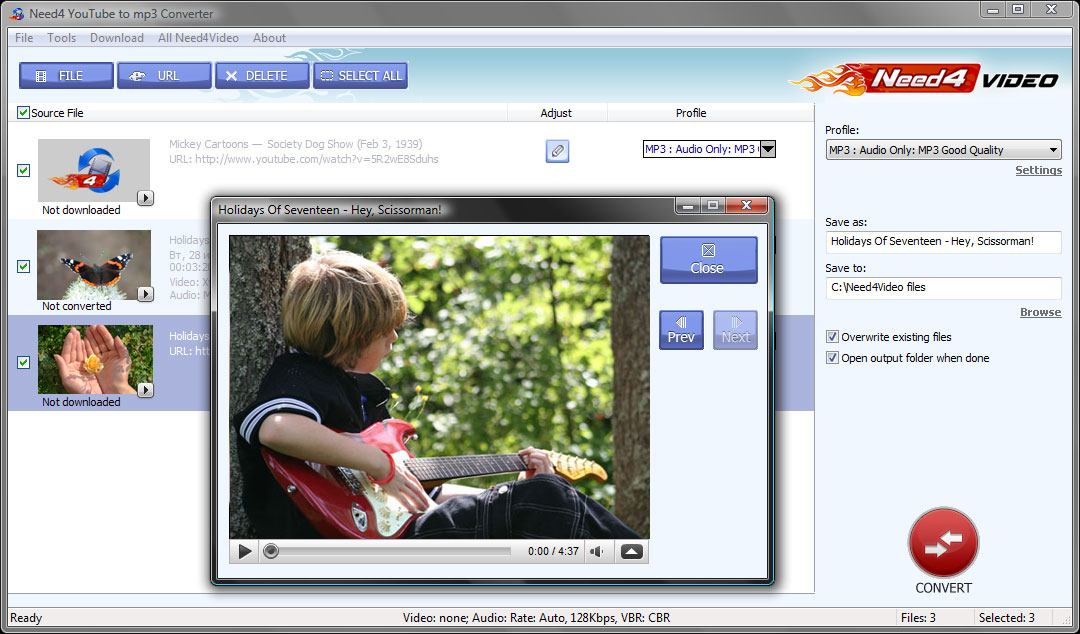Open the Profile dropdown in right panel
The image size is (1080, 634).
coord(944,150)
